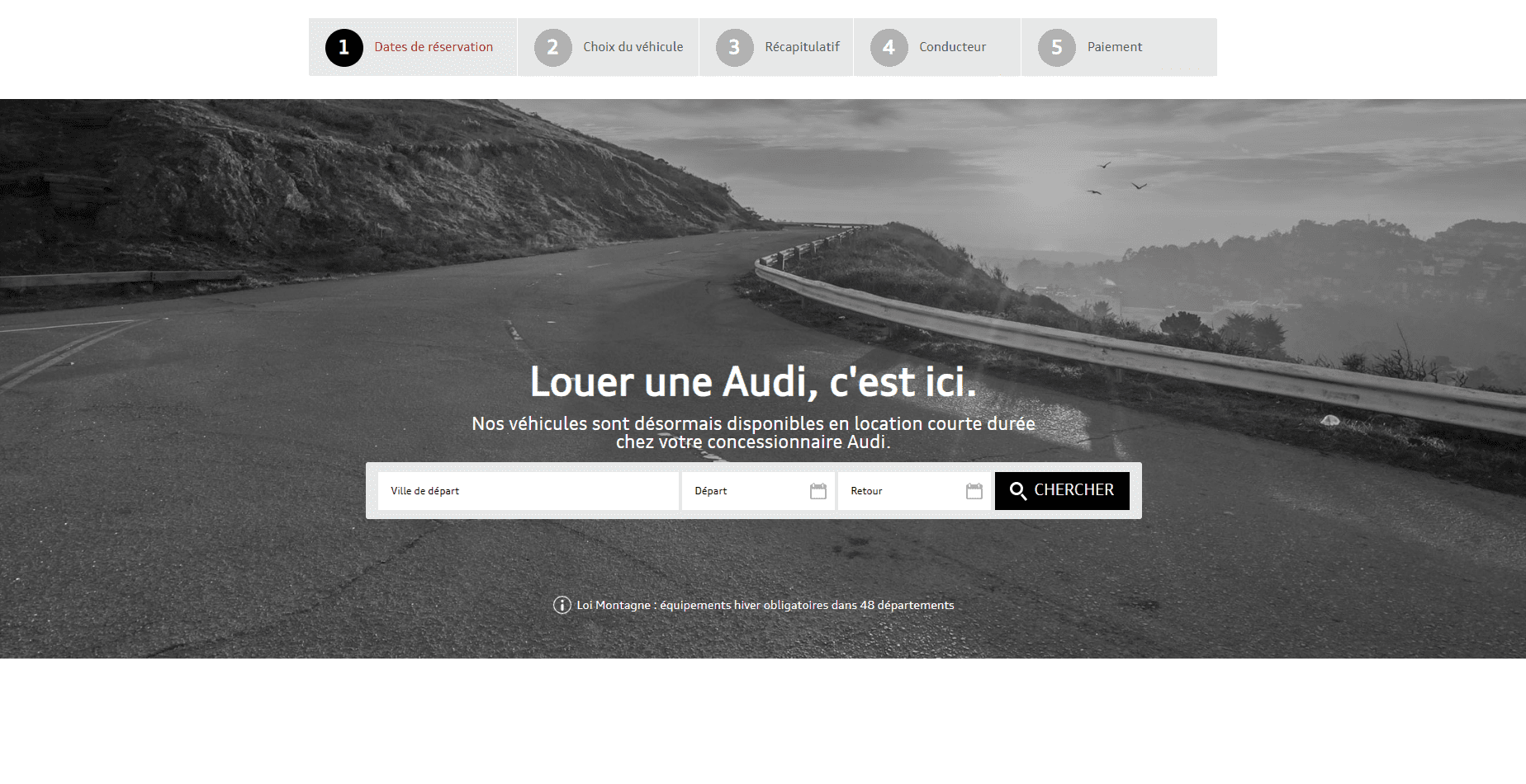Click the heading Louer une Audi, c'est ici.
The height and width of the screenshot is (784, 1526).
tap(753, 381)
